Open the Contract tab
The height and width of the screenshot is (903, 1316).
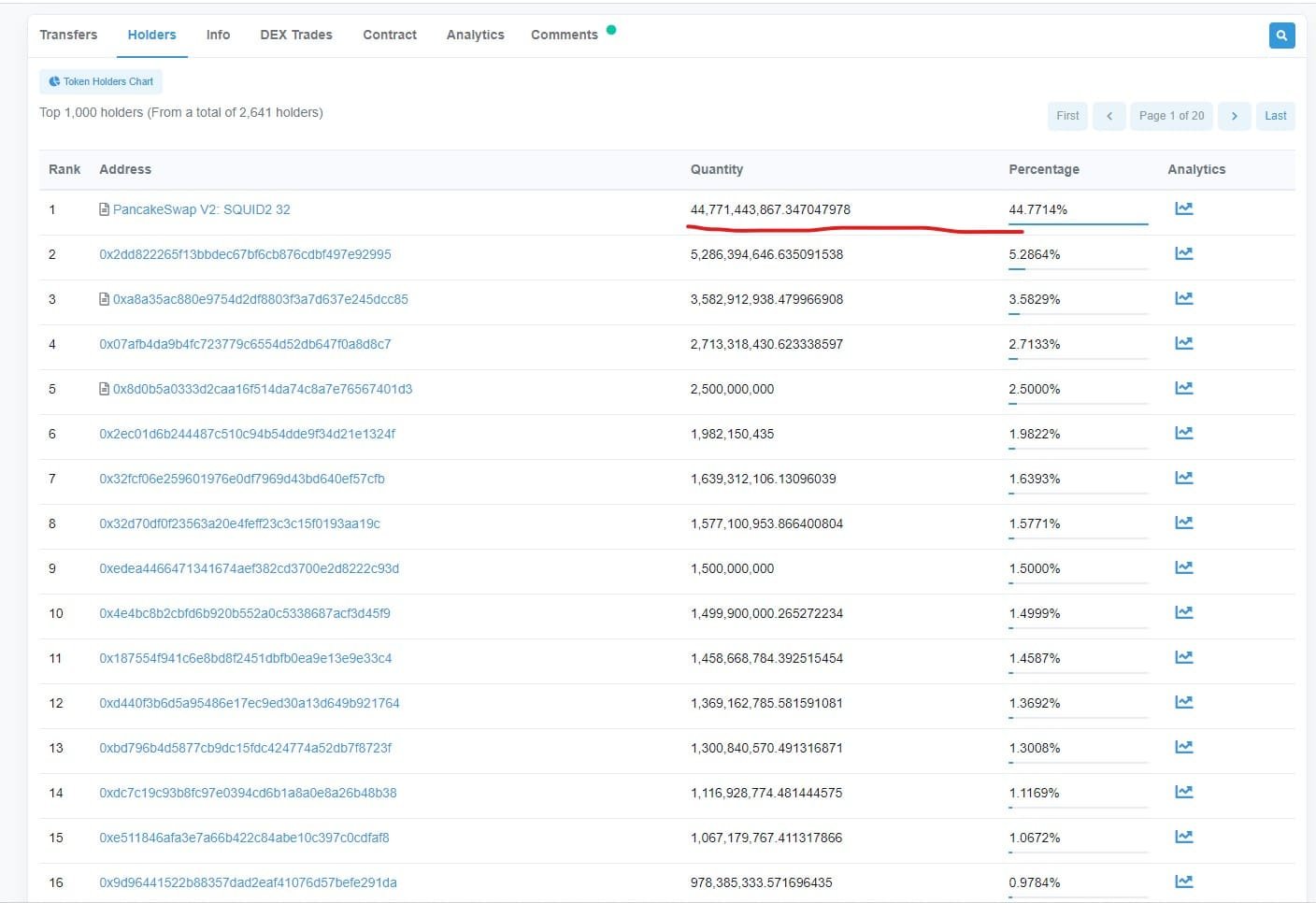tap(390, 34)
